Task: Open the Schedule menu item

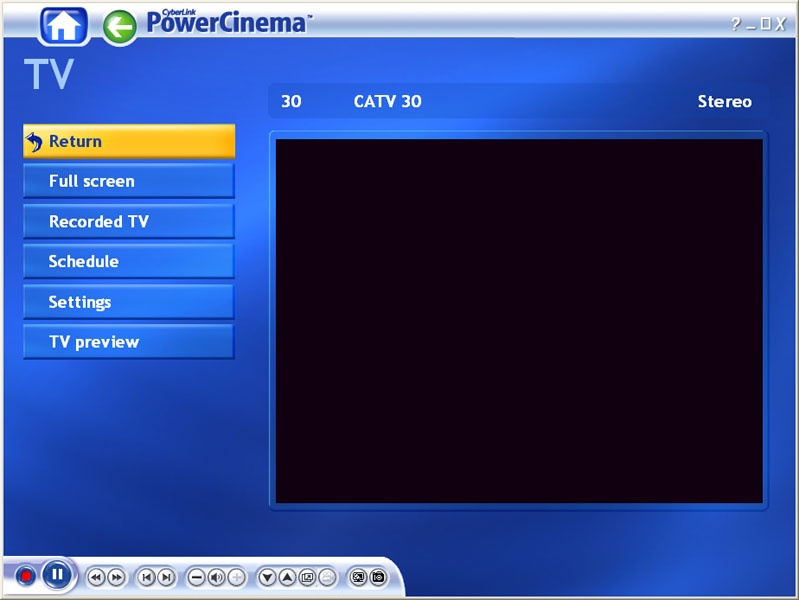Action: point(129,262)
